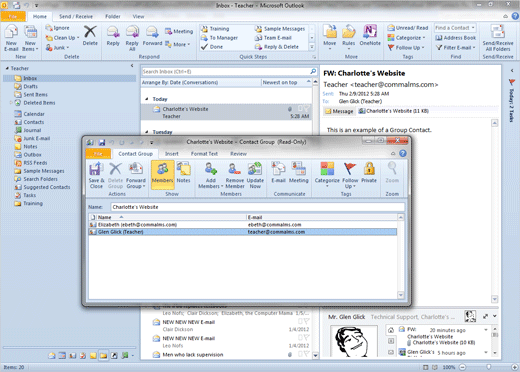Select Elizabeth row in members list

tap(243, 225)
